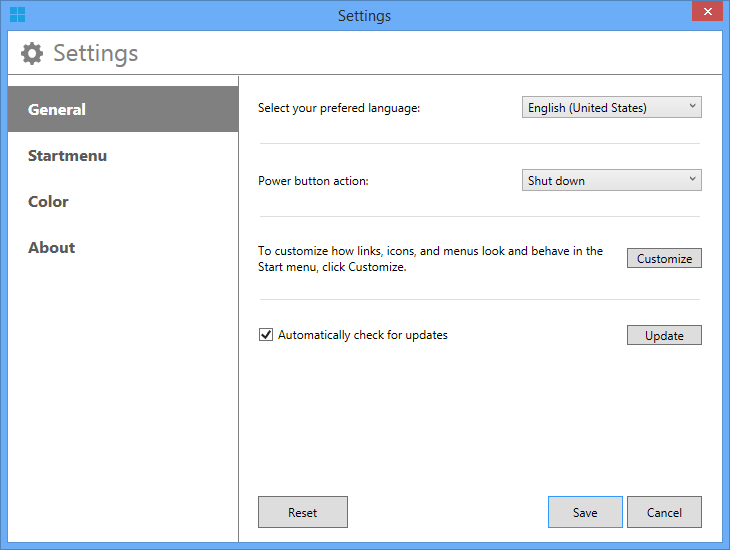This screenshot has width=730, height=550.
Task: Click the Customize button
Action: coord(664,258)
